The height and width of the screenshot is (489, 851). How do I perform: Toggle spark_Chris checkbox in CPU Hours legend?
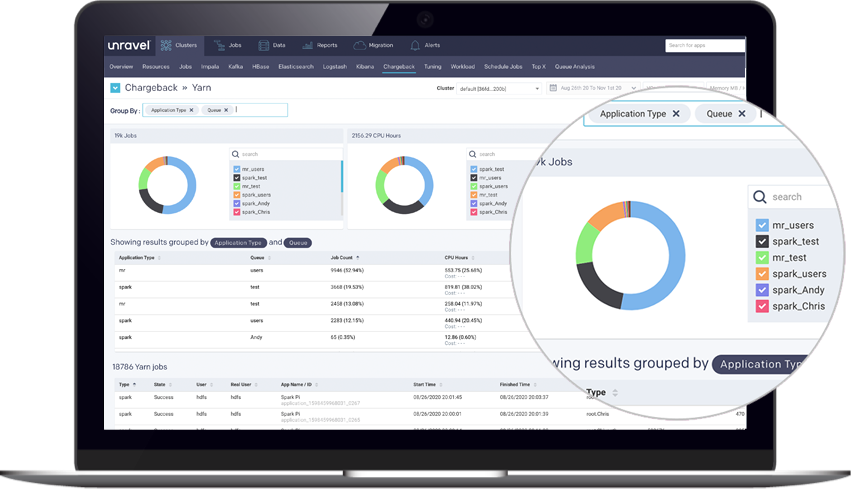click(474, 212)
